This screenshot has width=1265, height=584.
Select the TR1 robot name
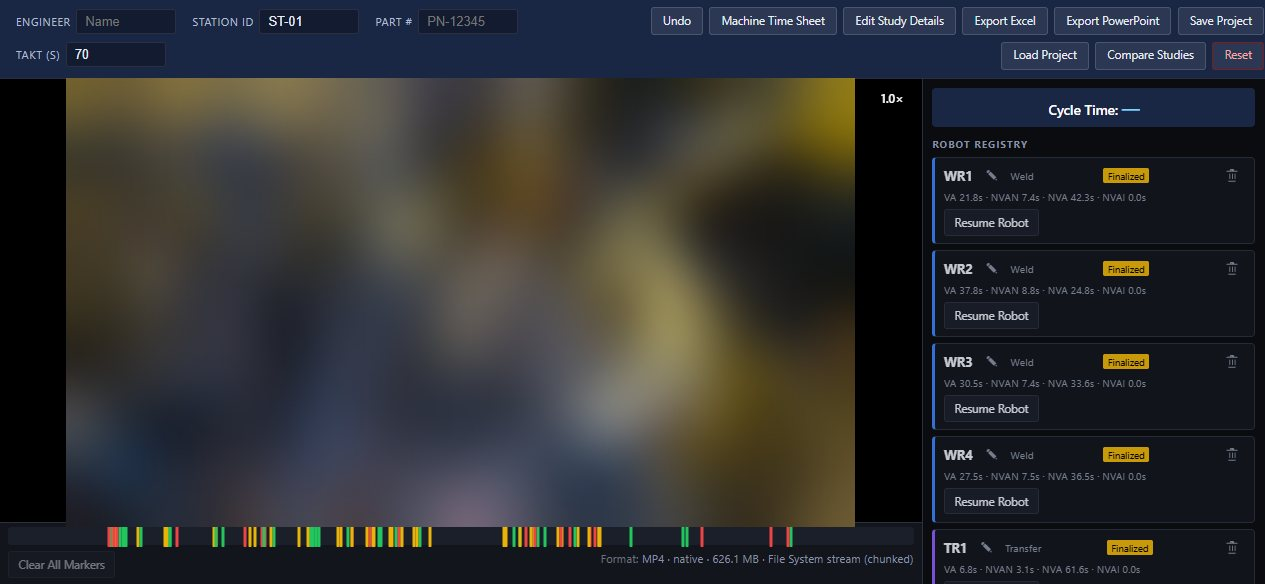(955, 548)
